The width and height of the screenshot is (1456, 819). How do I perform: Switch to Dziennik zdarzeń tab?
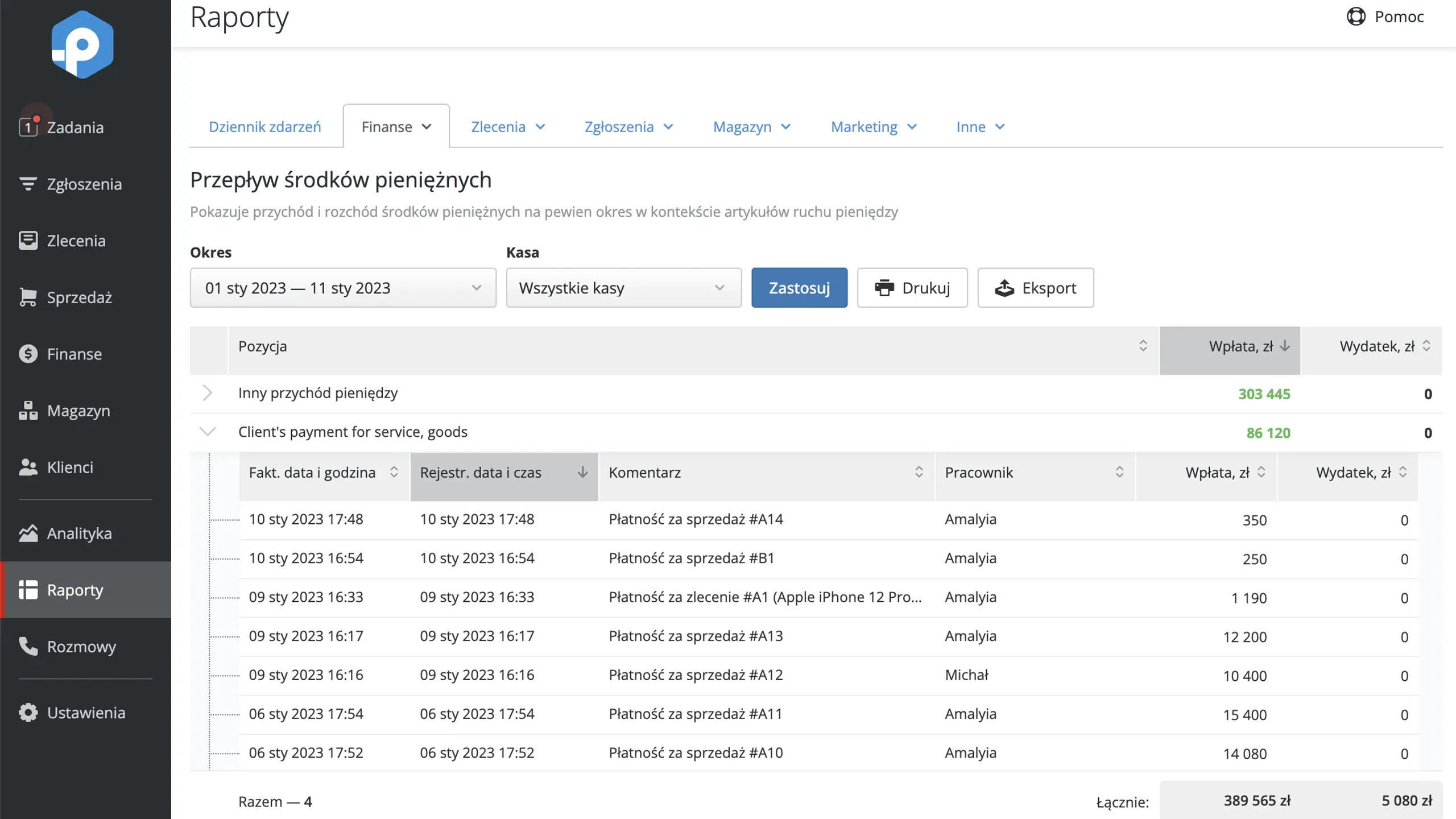tap(265, 126)
